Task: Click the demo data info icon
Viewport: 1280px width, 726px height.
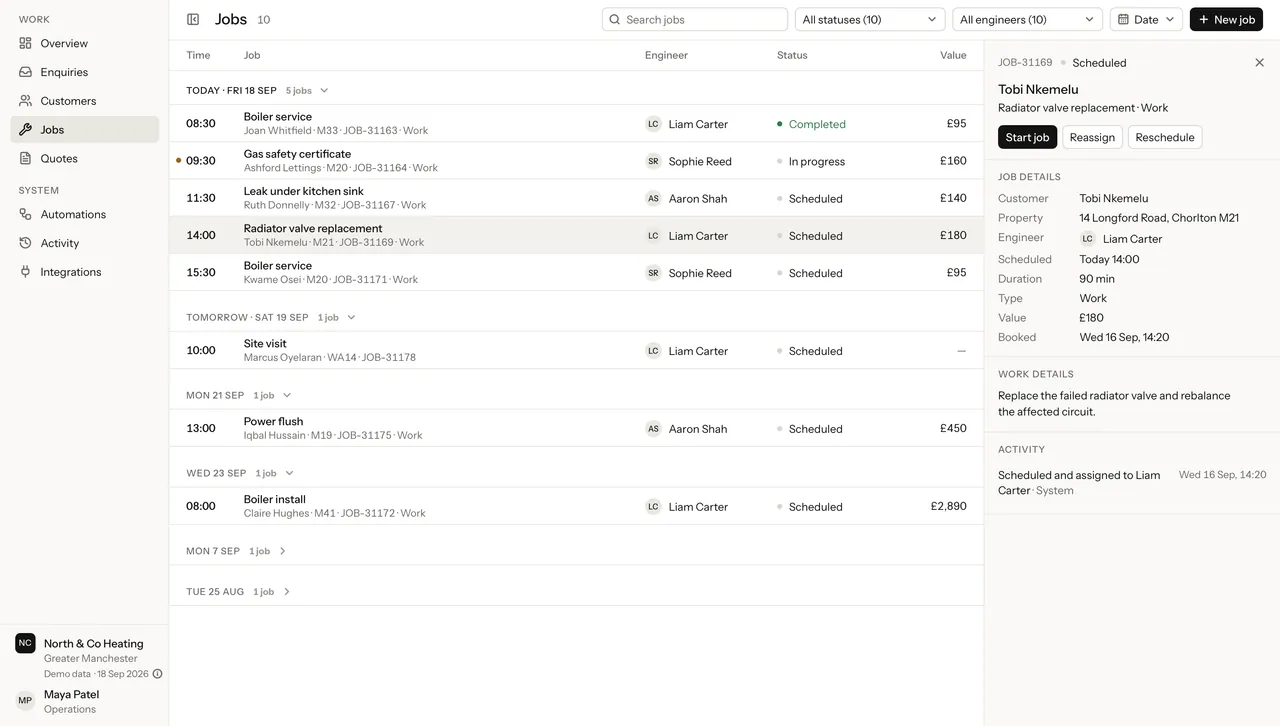Action: pyautogui.click(x=157, y=674)
